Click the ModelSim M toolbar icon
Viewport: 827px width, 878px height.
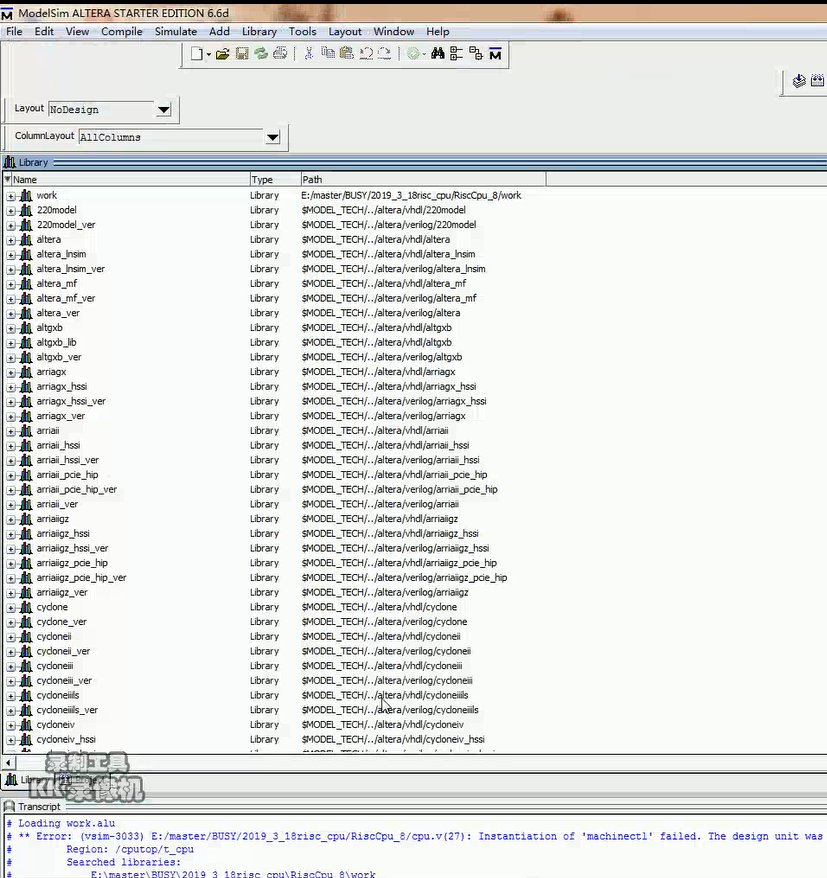pos(495,54)
